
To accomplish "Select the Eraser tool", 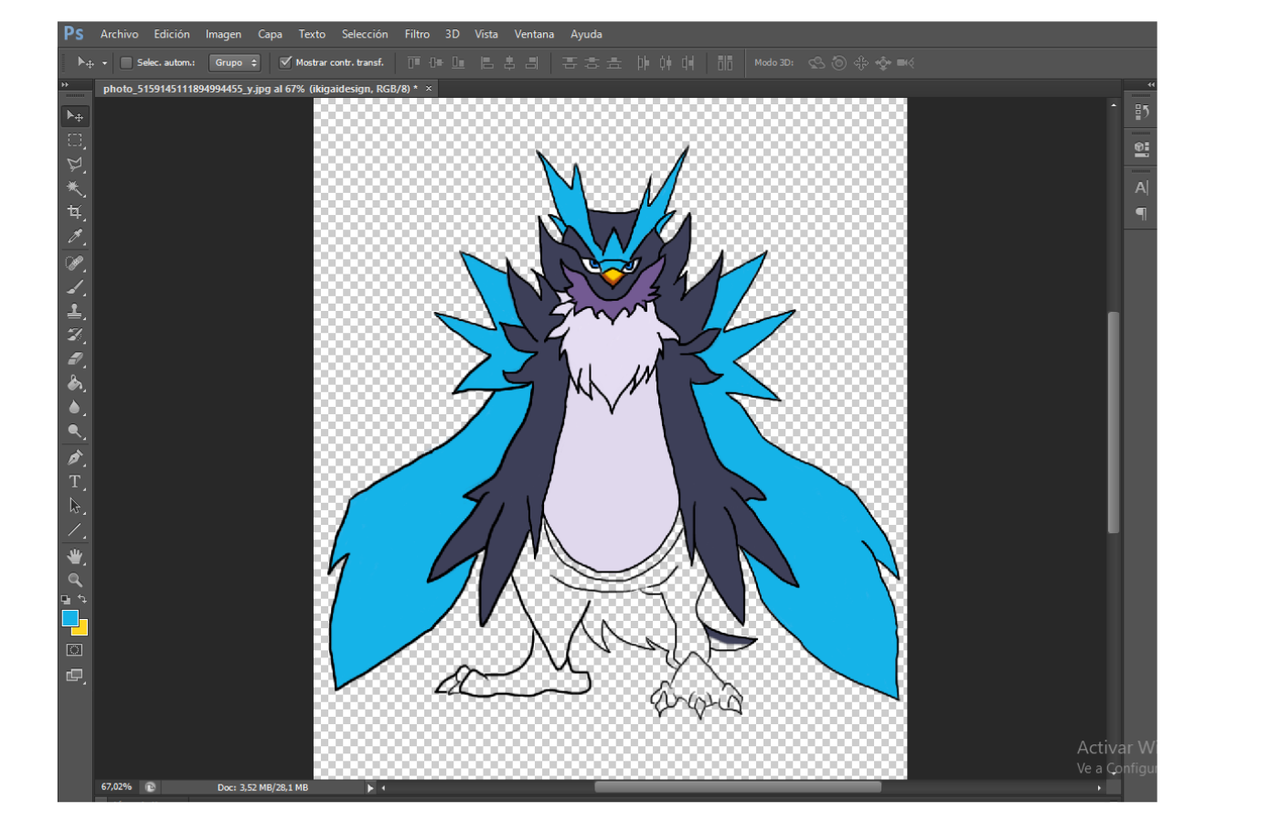I will (75, 359).
